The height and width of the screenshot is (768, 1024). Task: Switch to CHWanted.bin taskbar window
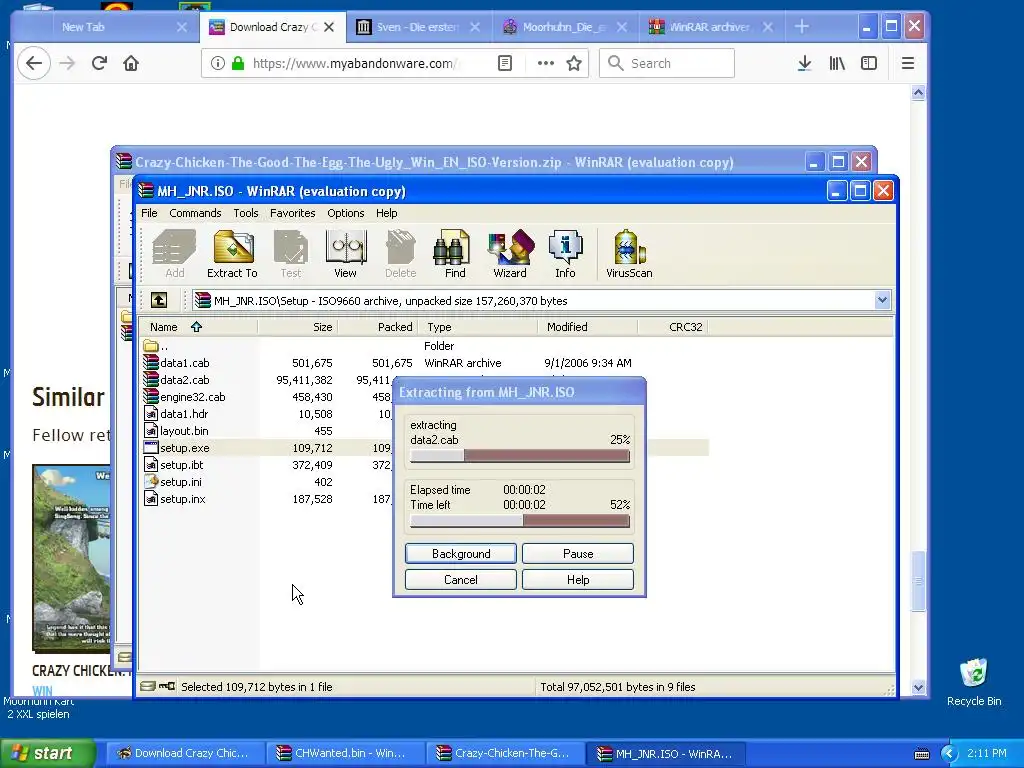(x=344, y=753)
